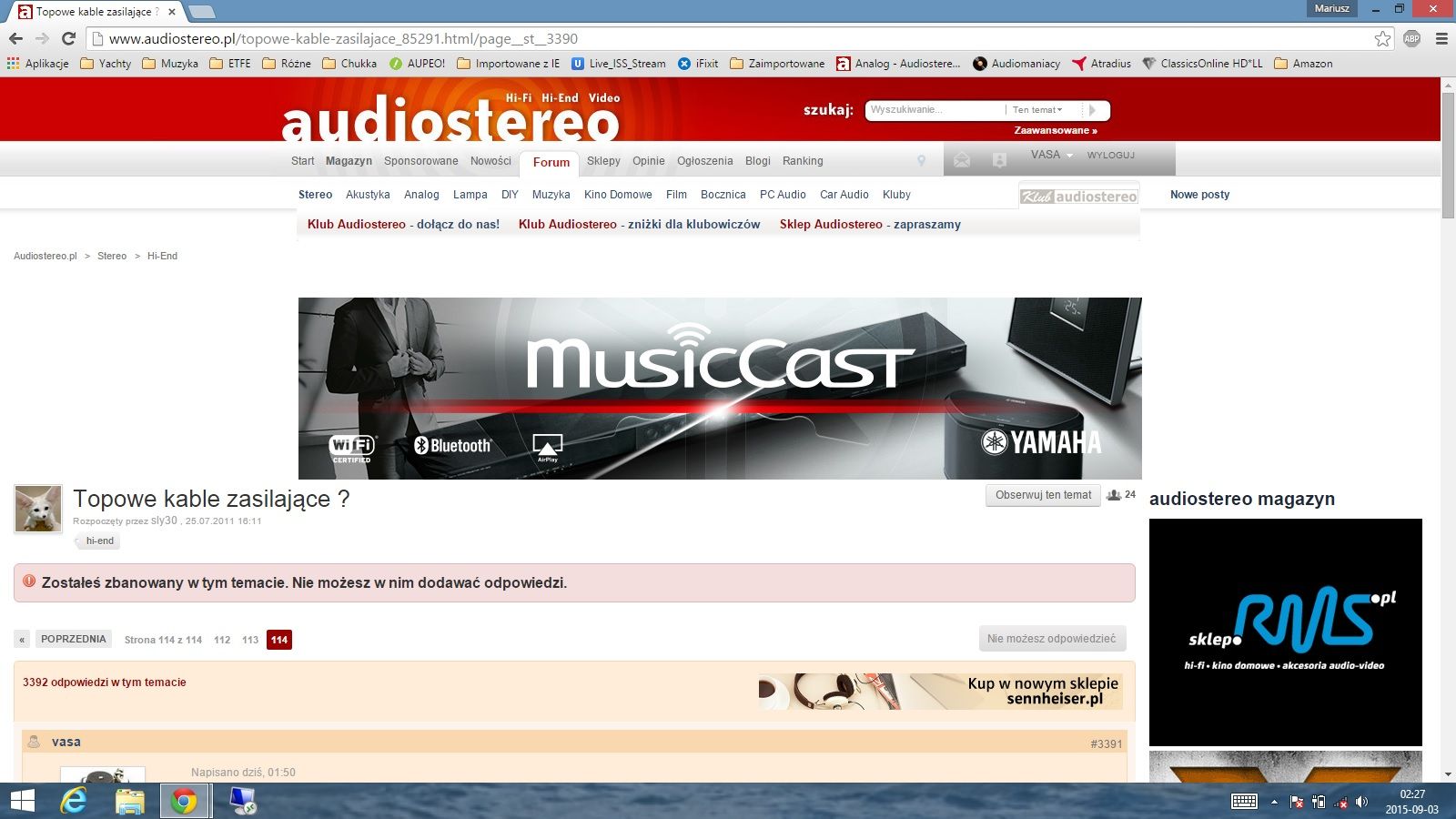This screenshot has width=1456, height=819.
Task: Open the Amazon bookmarks folder
Action: click(x=1303, y=64)
